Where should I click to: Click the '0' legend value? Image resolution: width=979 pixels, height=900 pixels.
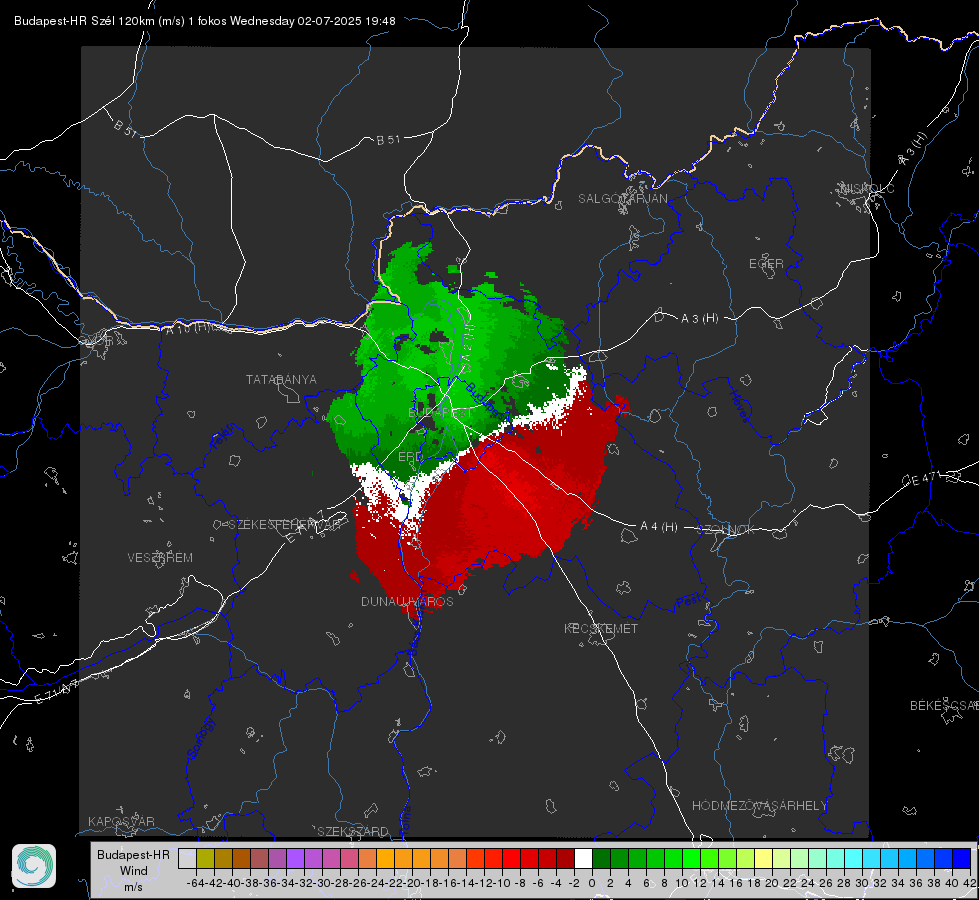pyautogui.click(x=592, y=883)
